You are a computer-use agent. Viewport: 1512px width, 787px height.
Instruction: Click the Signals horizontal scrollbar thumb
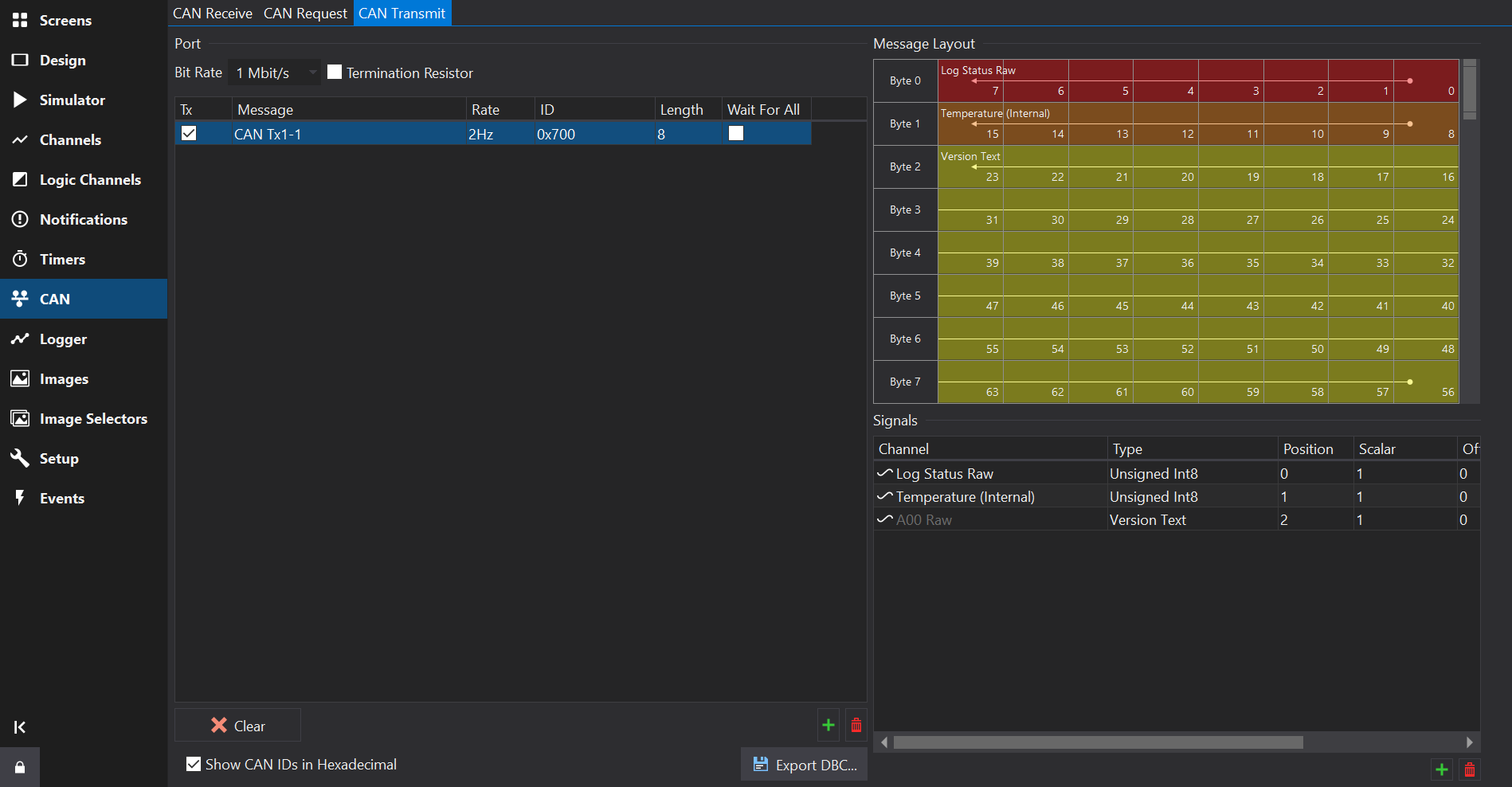point(1098,742)
